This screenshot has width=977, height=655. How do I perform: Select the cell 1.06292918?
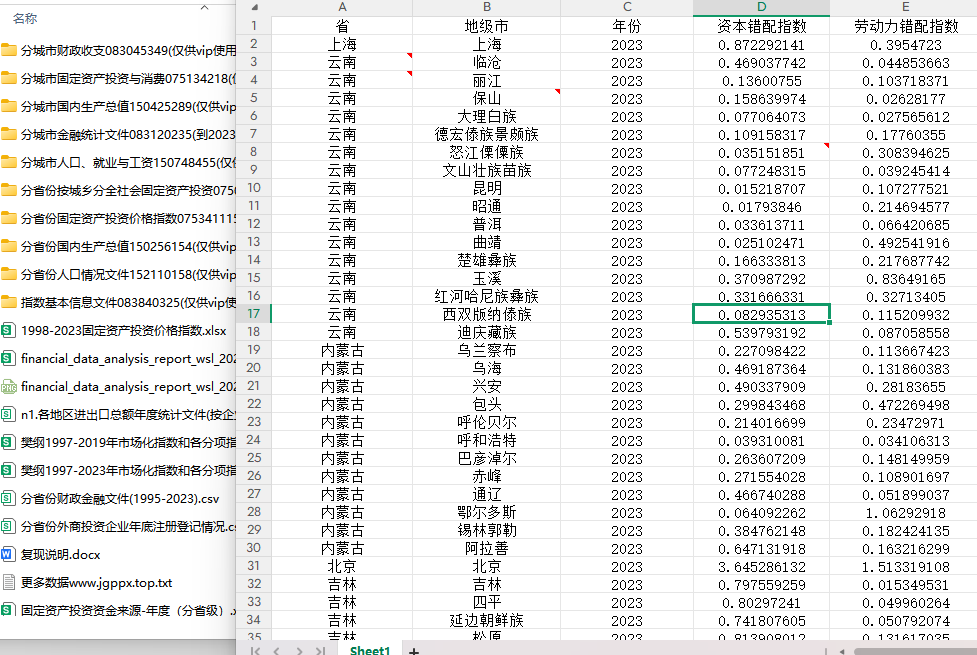tap(905, 512)
